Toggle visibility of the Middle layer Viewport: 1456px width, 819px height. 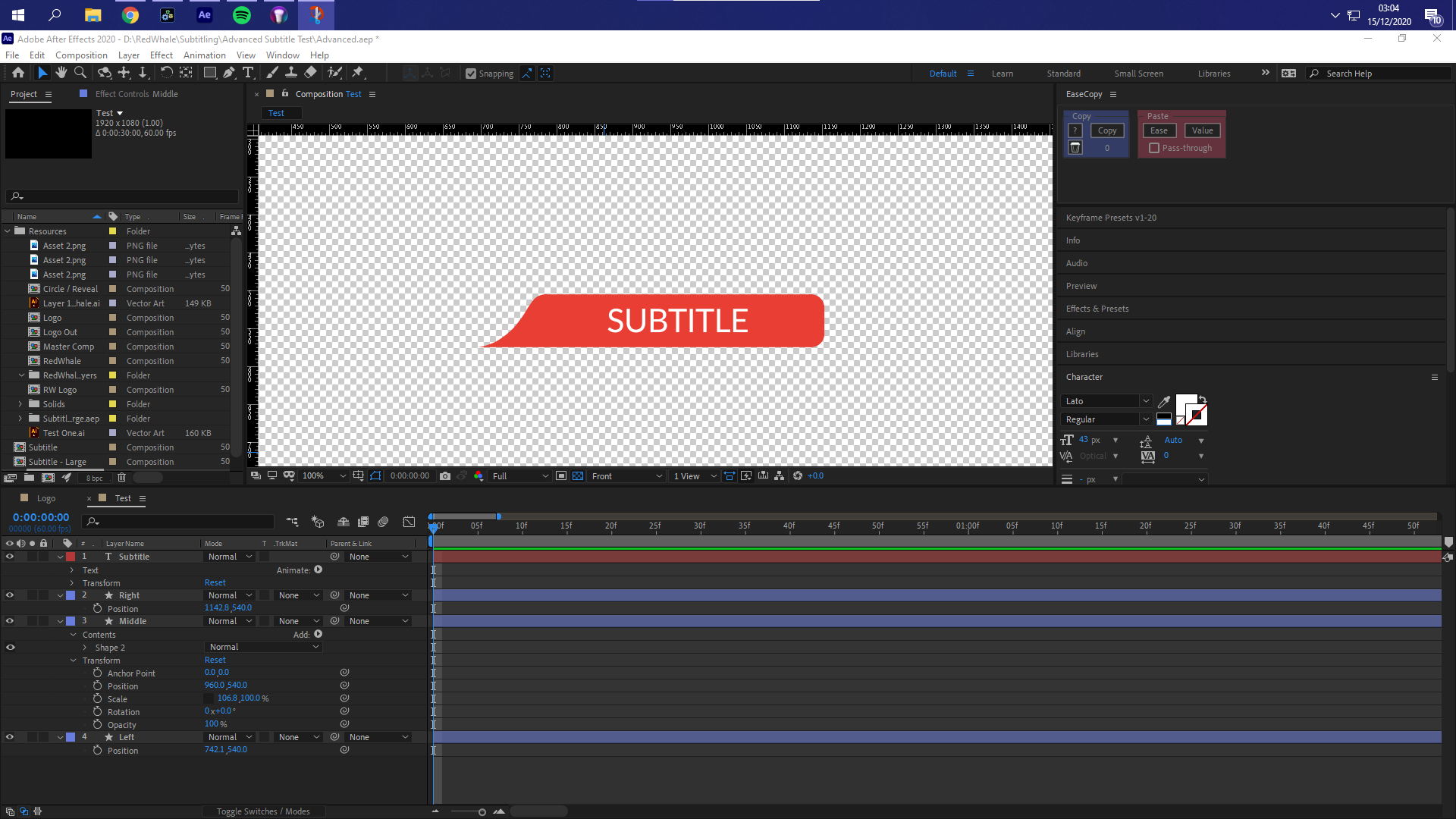pos(10,620)
